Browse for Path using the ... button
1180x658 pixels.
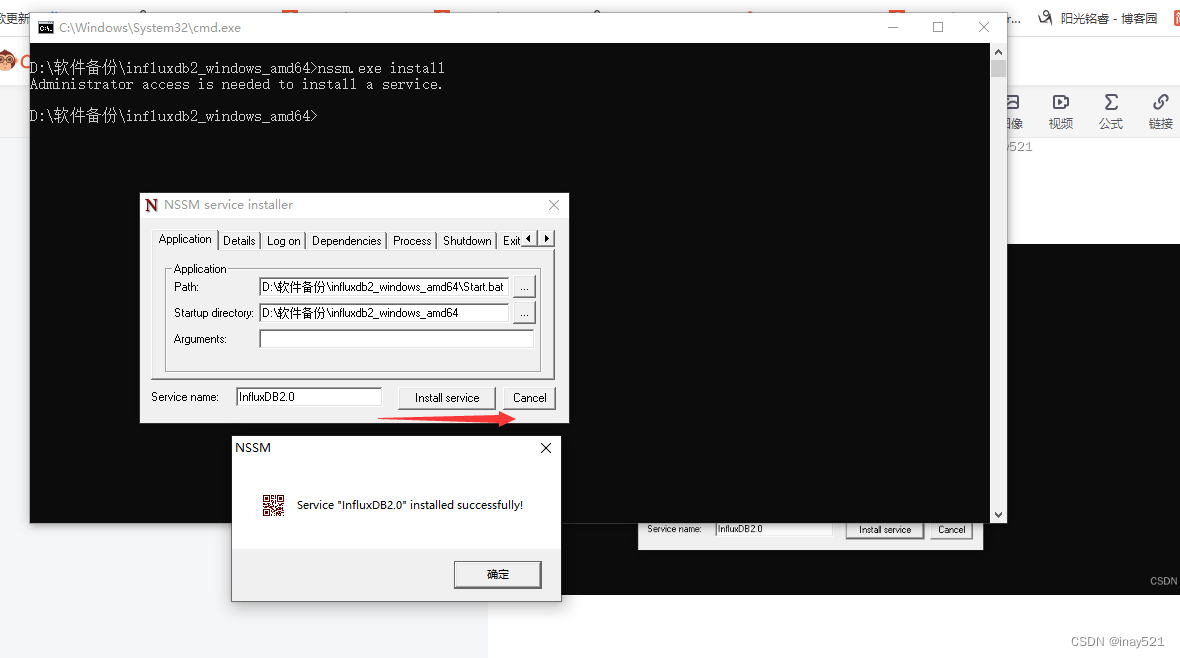[523, 288]
